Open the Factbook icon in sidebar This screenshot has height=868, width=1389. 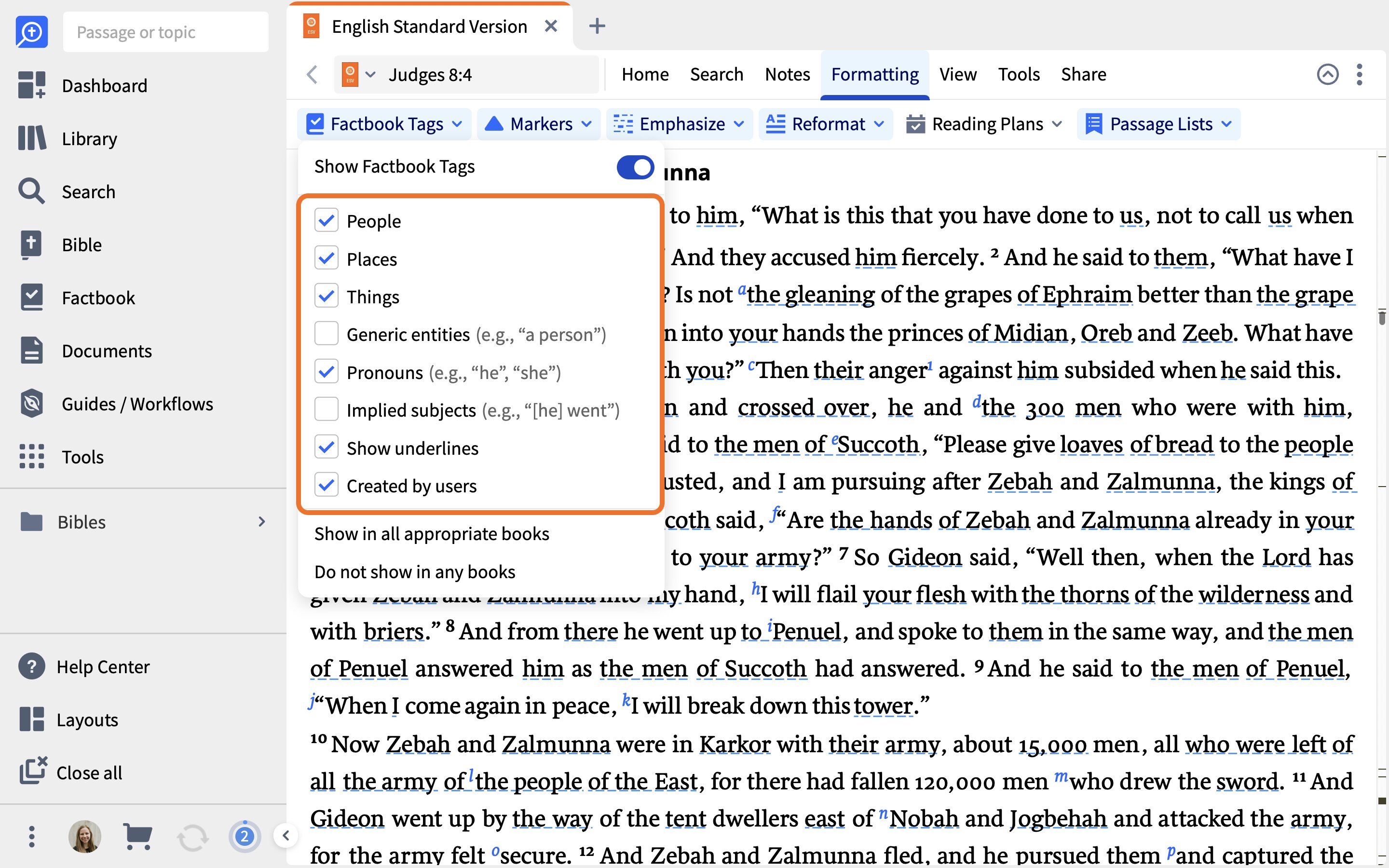pos(31,298)
